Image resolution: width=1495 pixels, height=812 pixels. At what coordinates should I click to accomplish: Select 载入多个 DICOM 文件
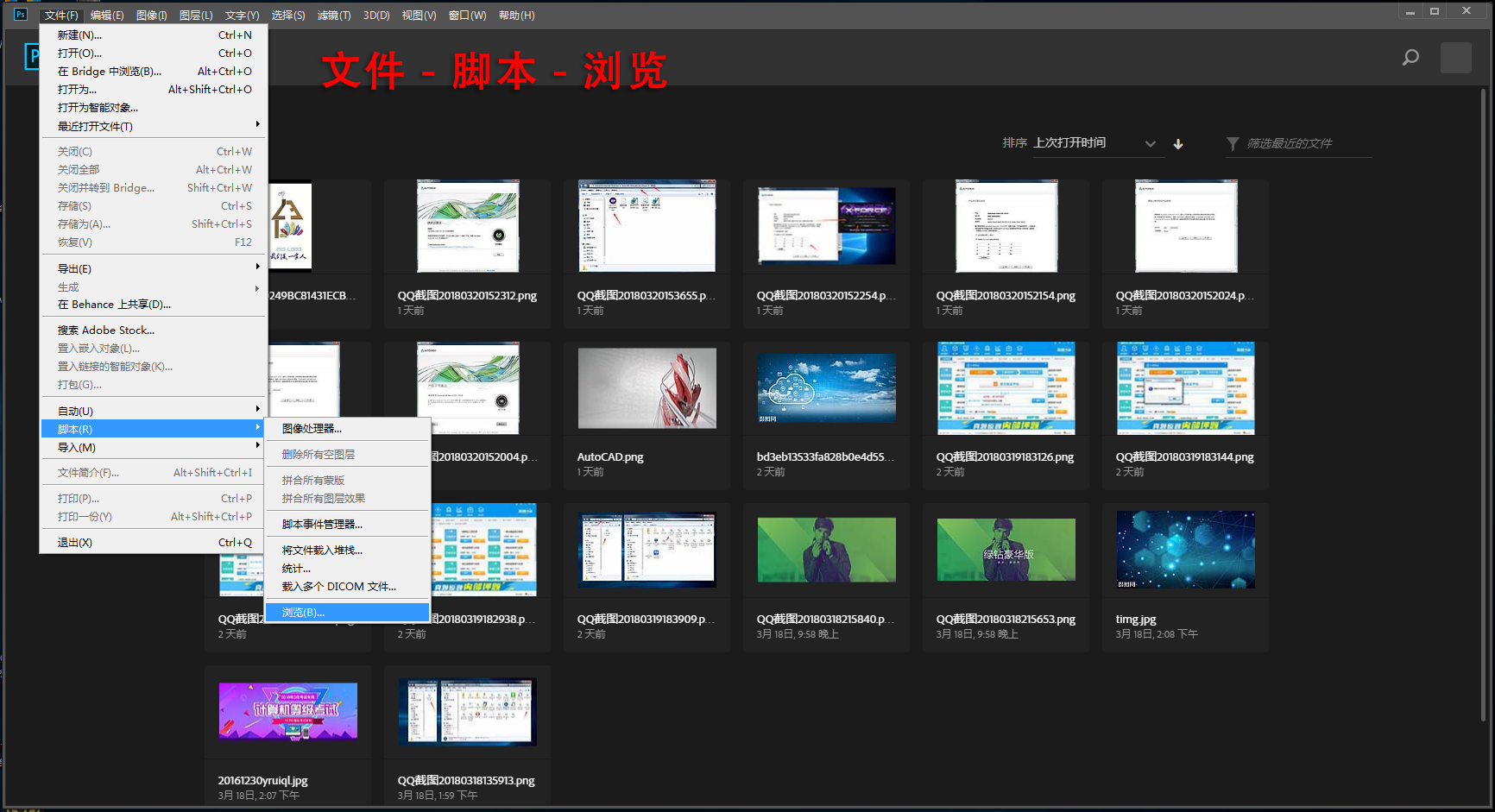tap(337, 586)
